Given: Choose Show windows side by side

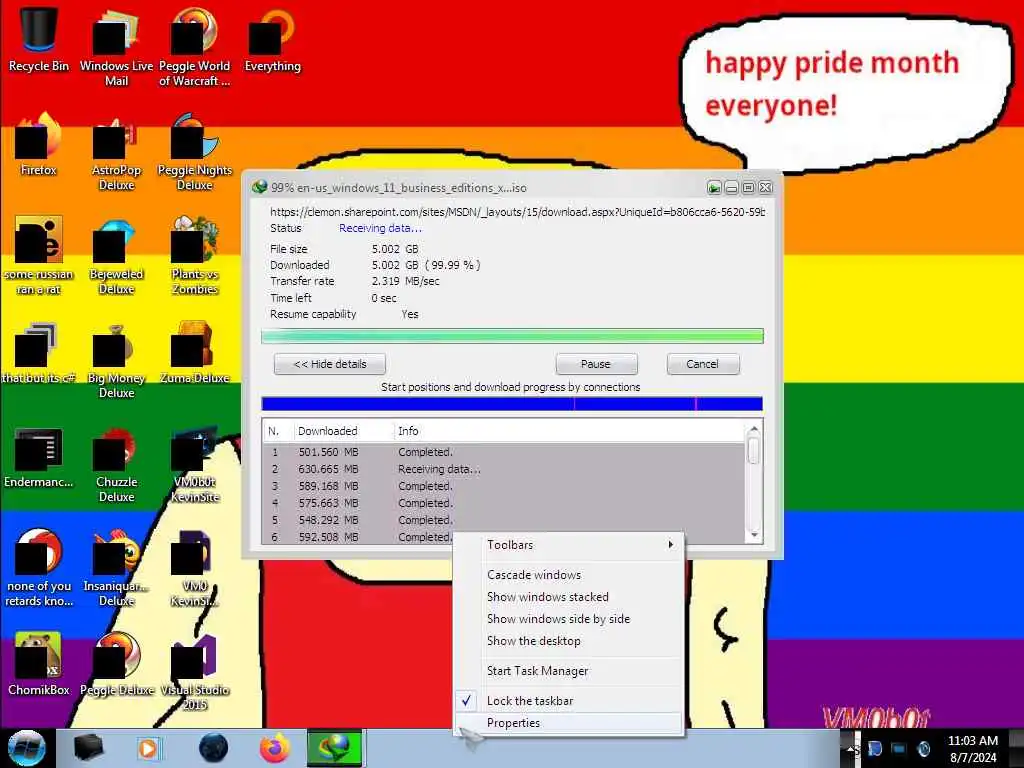Looking at the screenshot, I should (568, 618).
